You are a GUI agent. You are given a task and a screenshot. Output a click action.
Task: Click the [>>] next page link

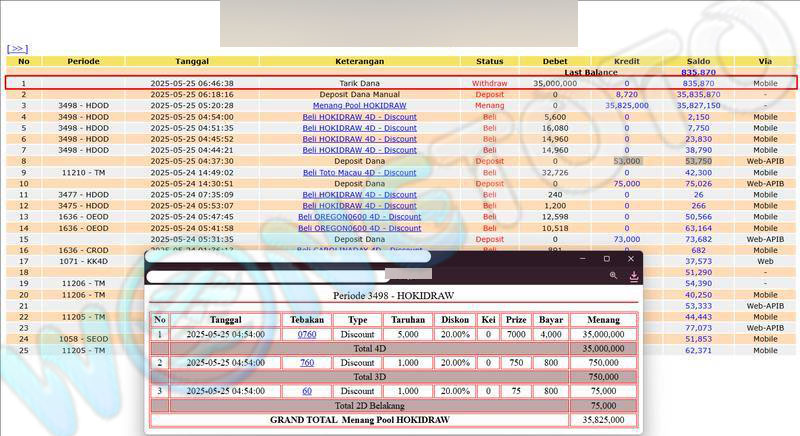coord(17,48)
